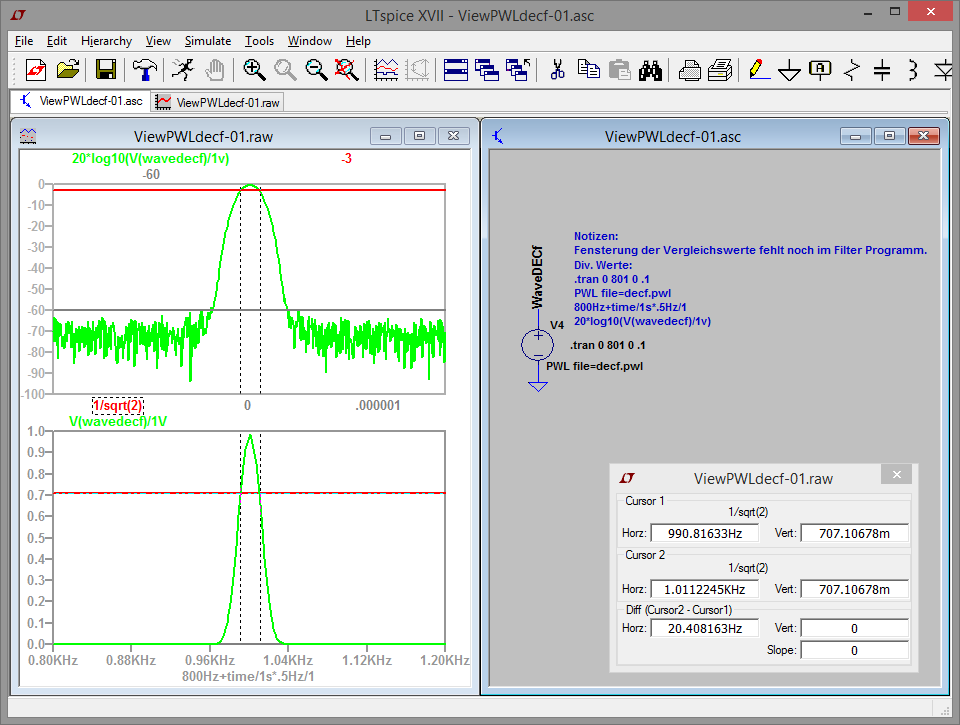The height and width of the screenshot is (725, 960).
Task: Select the Ground symbol tool
Action: click(x=789, y=70)
